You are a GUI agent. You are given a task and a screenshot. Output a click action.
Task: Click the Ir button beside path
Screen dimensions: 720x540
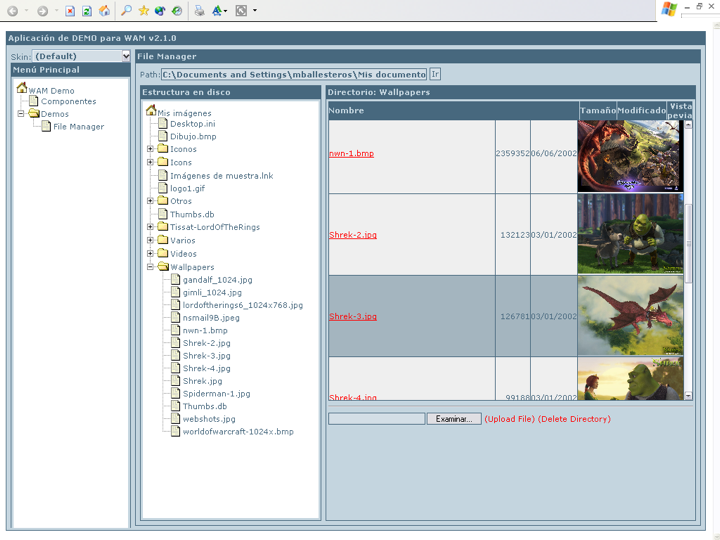[435, 74]
